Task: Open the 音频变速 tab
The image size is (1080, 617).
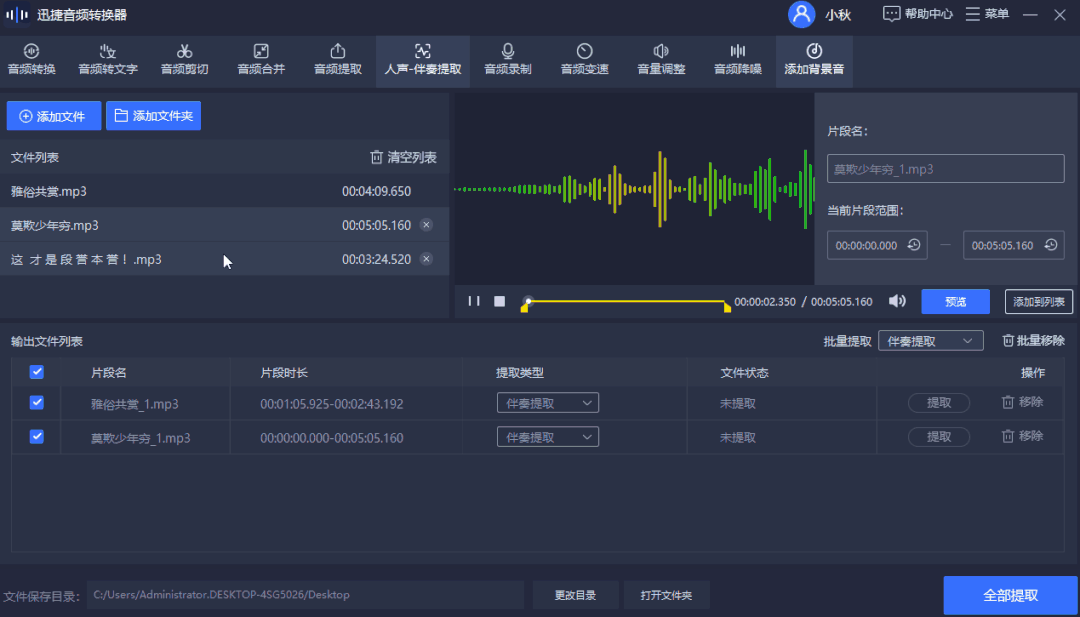Action: 584,61
